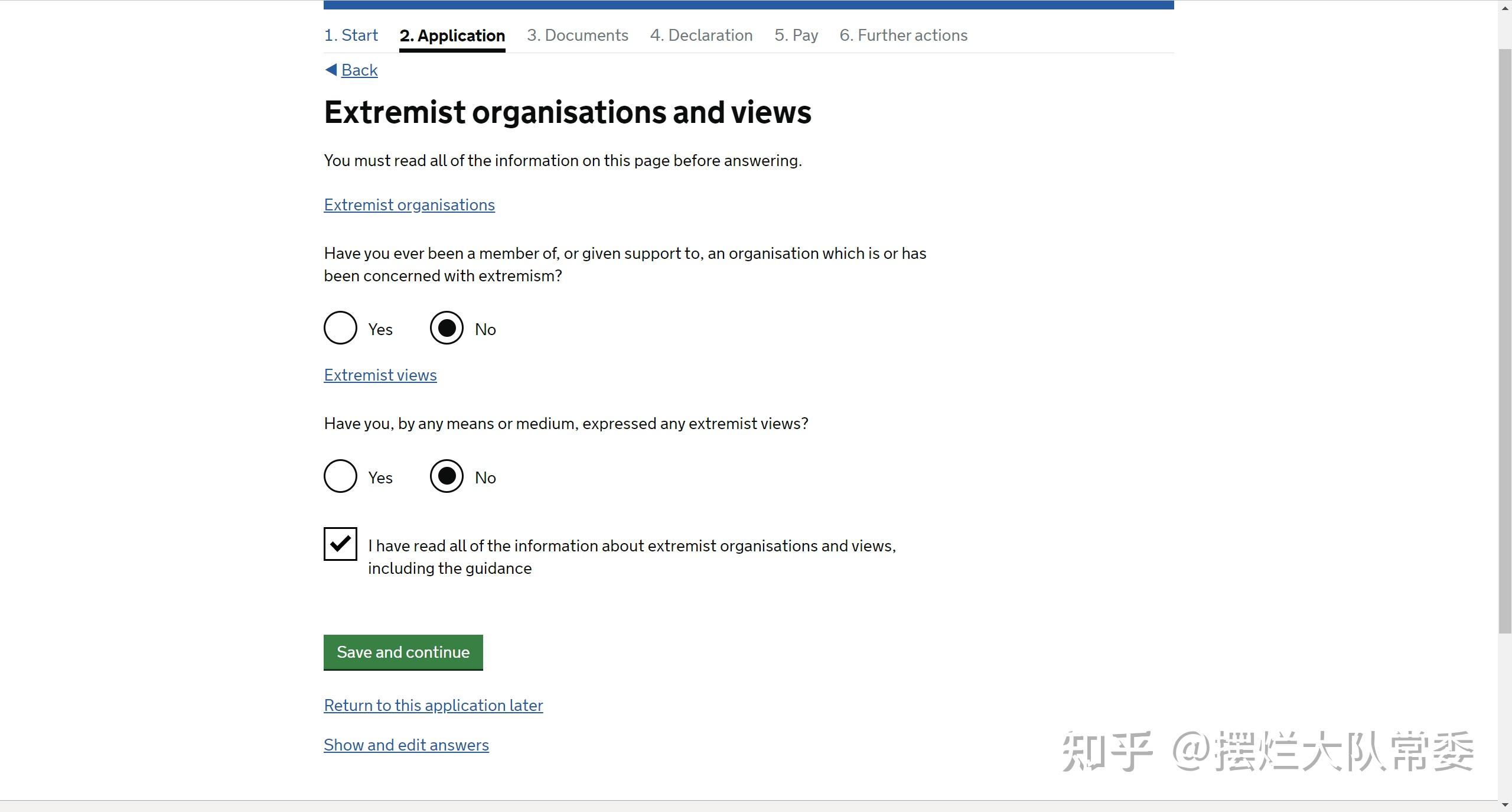Viewport: 1512px width, 812px height.
Task: Open the 2. Application step tab
Action: (x=452, y=35)
